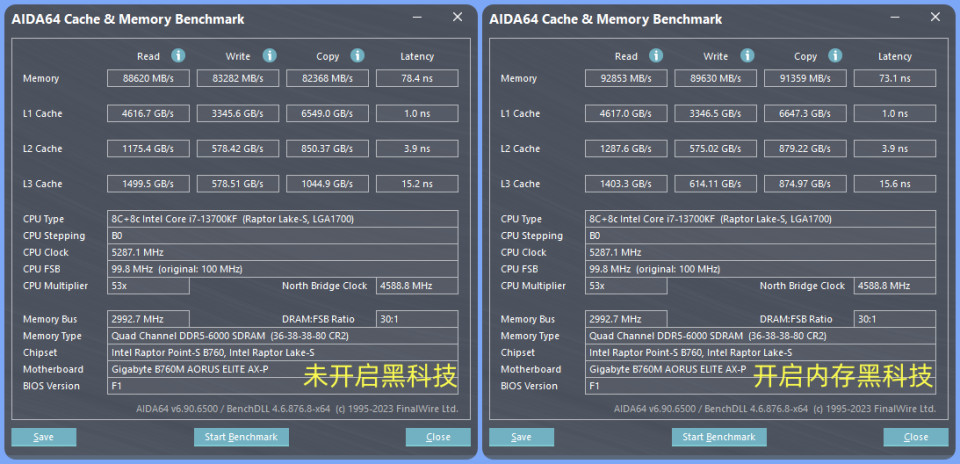Select Memory Latency value 73.1 ns
This screenshot has height=464, width=960.
[894, 78]
